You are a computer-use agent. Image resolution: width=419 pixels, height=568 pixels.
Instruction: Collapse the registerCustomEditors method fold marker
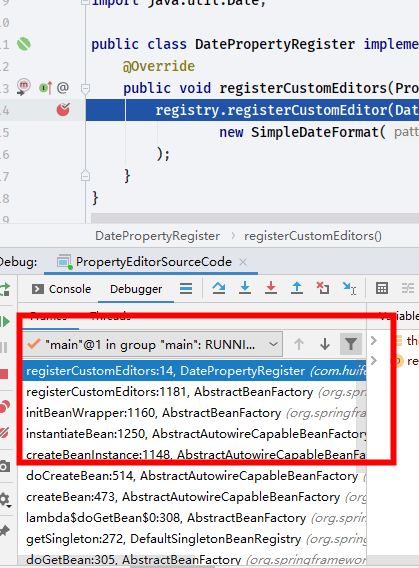pyautogui.click(x=85, y=88)
